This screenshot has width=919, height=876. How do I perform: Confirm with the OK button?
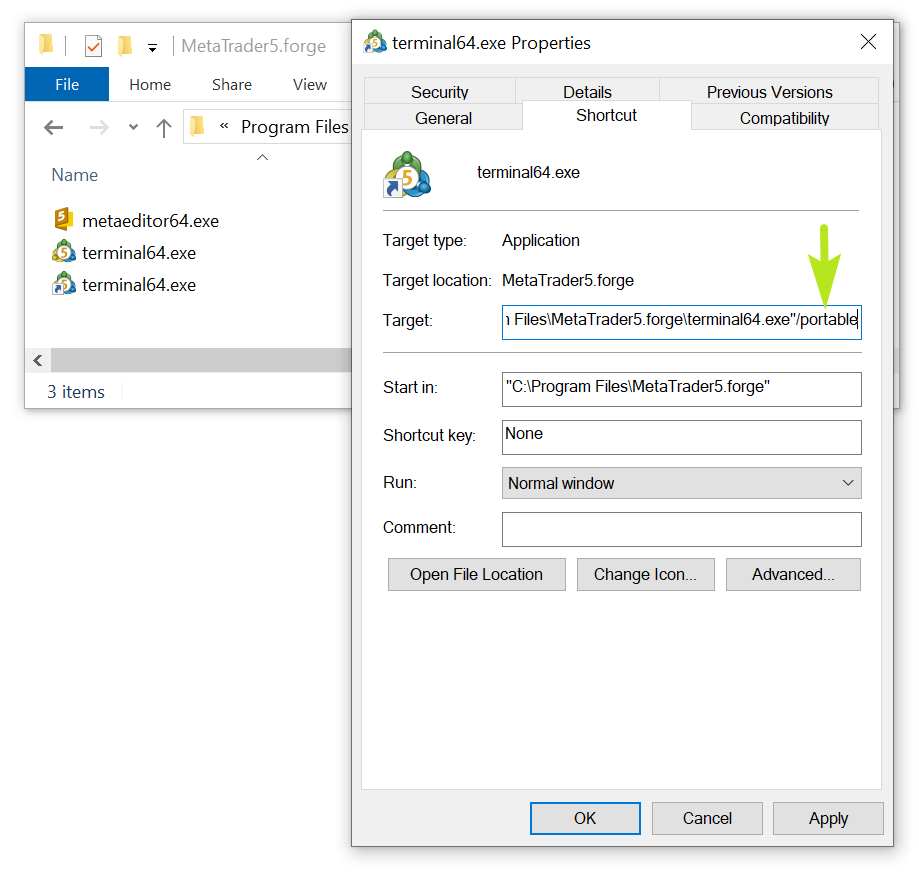585,818
